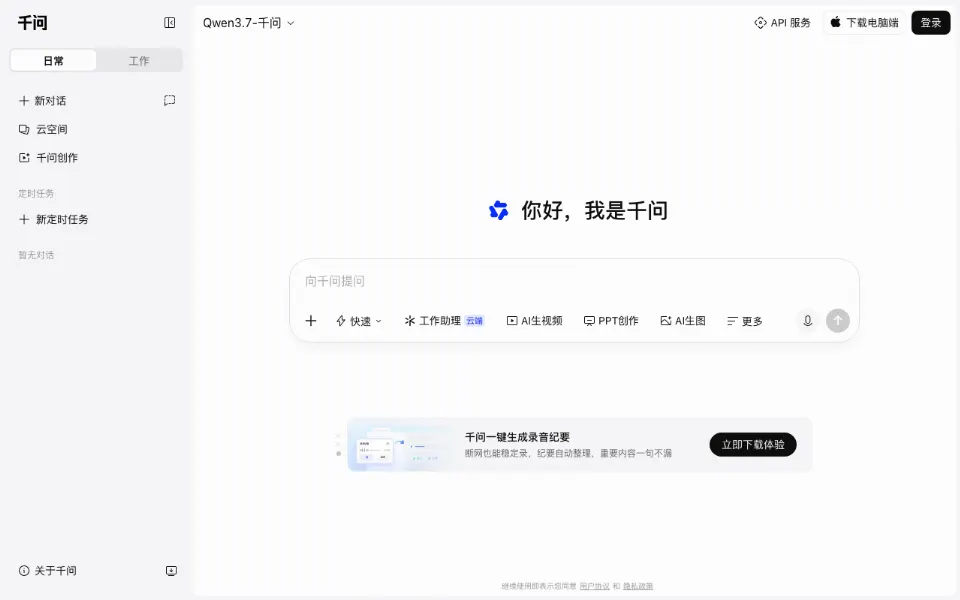Collapse the sidebar with the panel icon
Viewport: 960px width, 600px height.
pos(170,23)
